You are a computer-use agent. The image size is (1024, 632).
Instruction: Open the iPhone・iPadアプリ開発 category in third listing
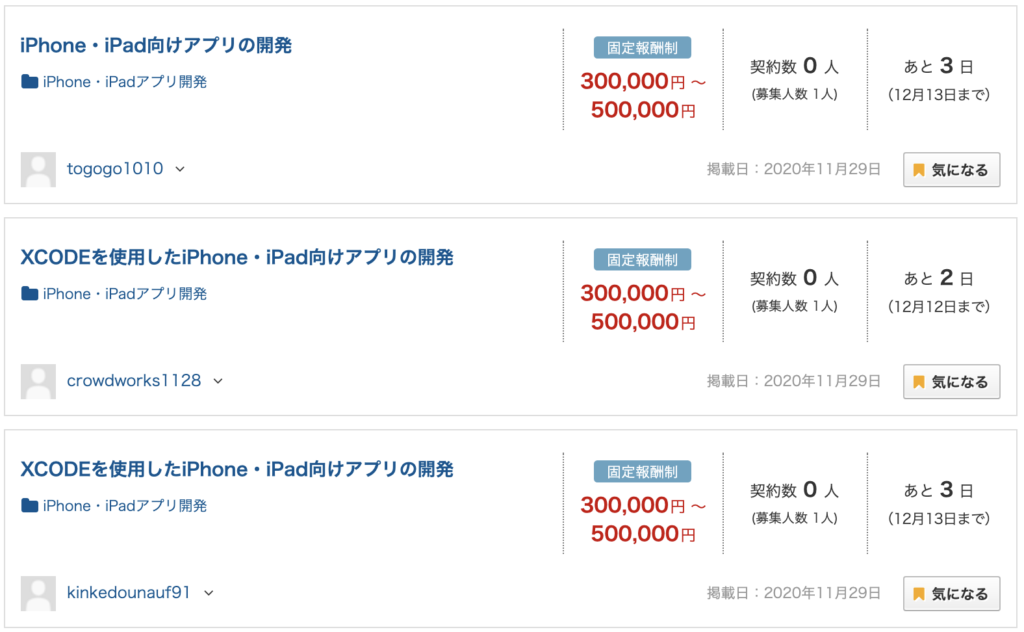tap(125, 506)
